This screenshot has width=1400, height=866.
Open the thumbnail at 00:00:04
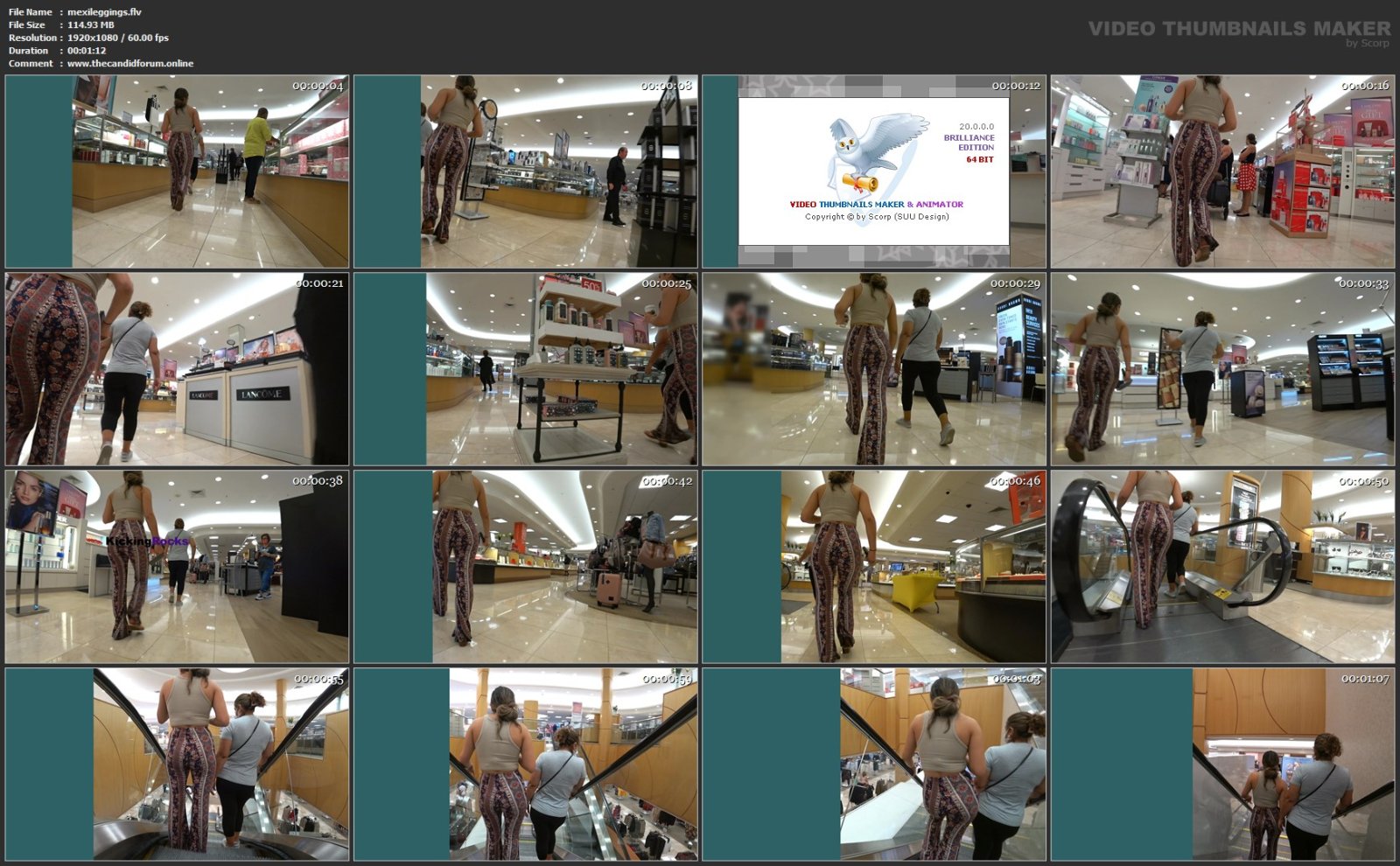177,171
